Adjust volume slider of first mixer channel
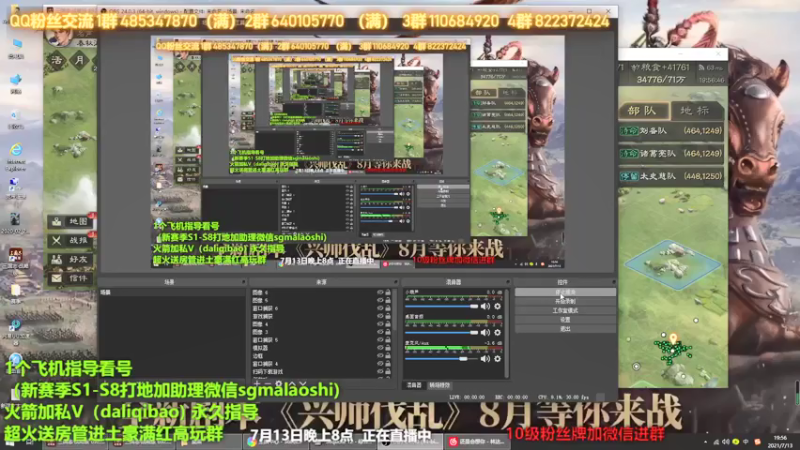The width and height of the screenshot is (800, 450). click(441, 306)
